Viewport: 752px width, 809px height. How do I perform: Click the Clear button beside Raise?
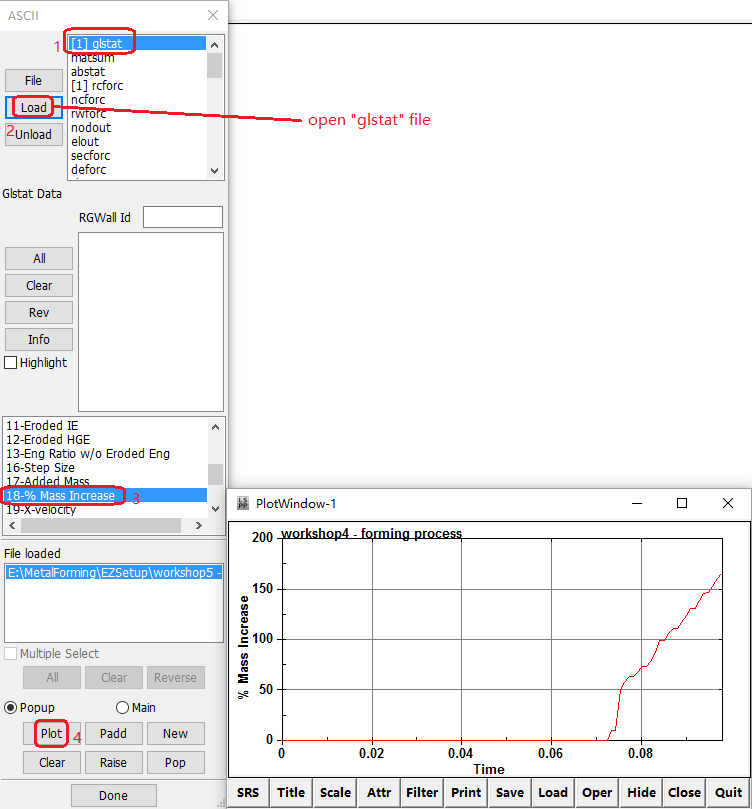52,762
